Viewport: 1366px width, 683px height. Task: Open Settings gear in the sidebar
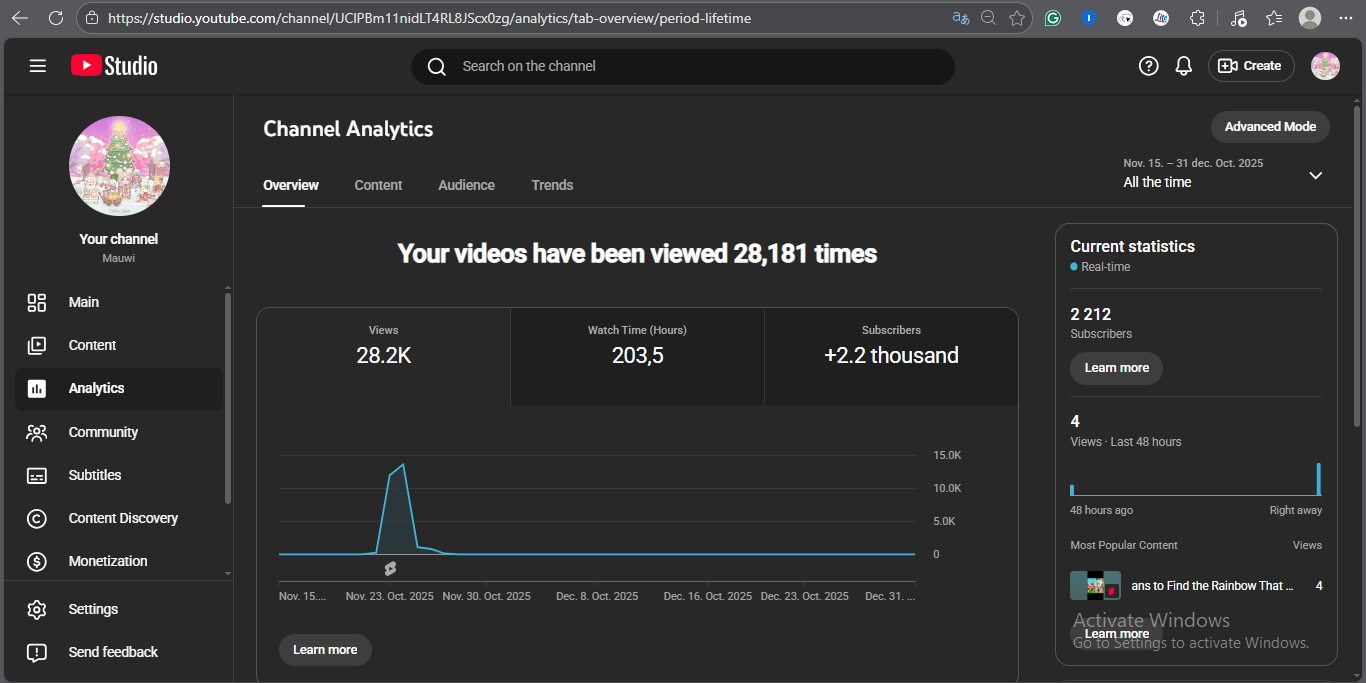[x=37, y=609]
